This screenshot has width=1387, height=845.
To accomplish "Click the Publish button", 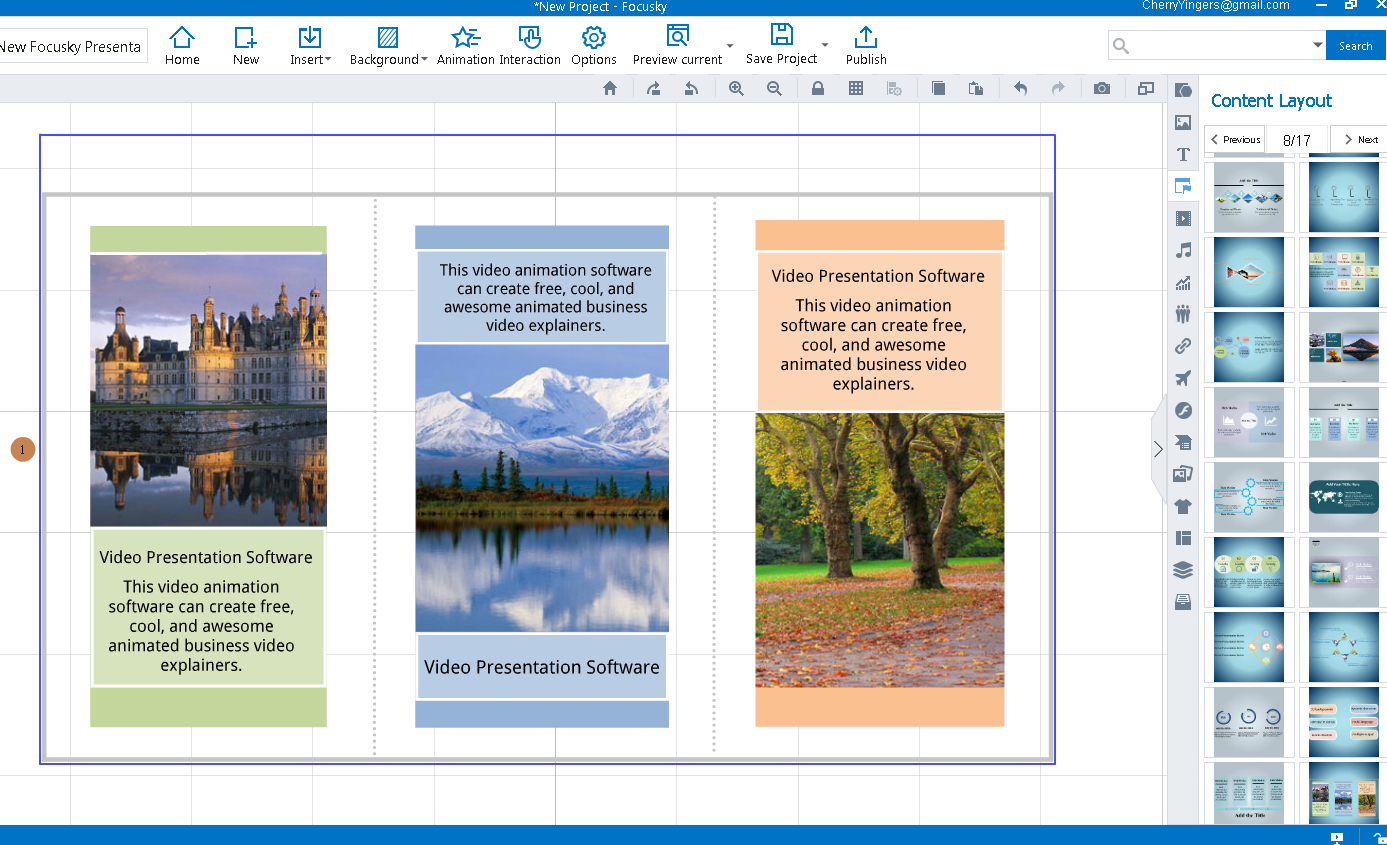I will (x=866, y=46).
